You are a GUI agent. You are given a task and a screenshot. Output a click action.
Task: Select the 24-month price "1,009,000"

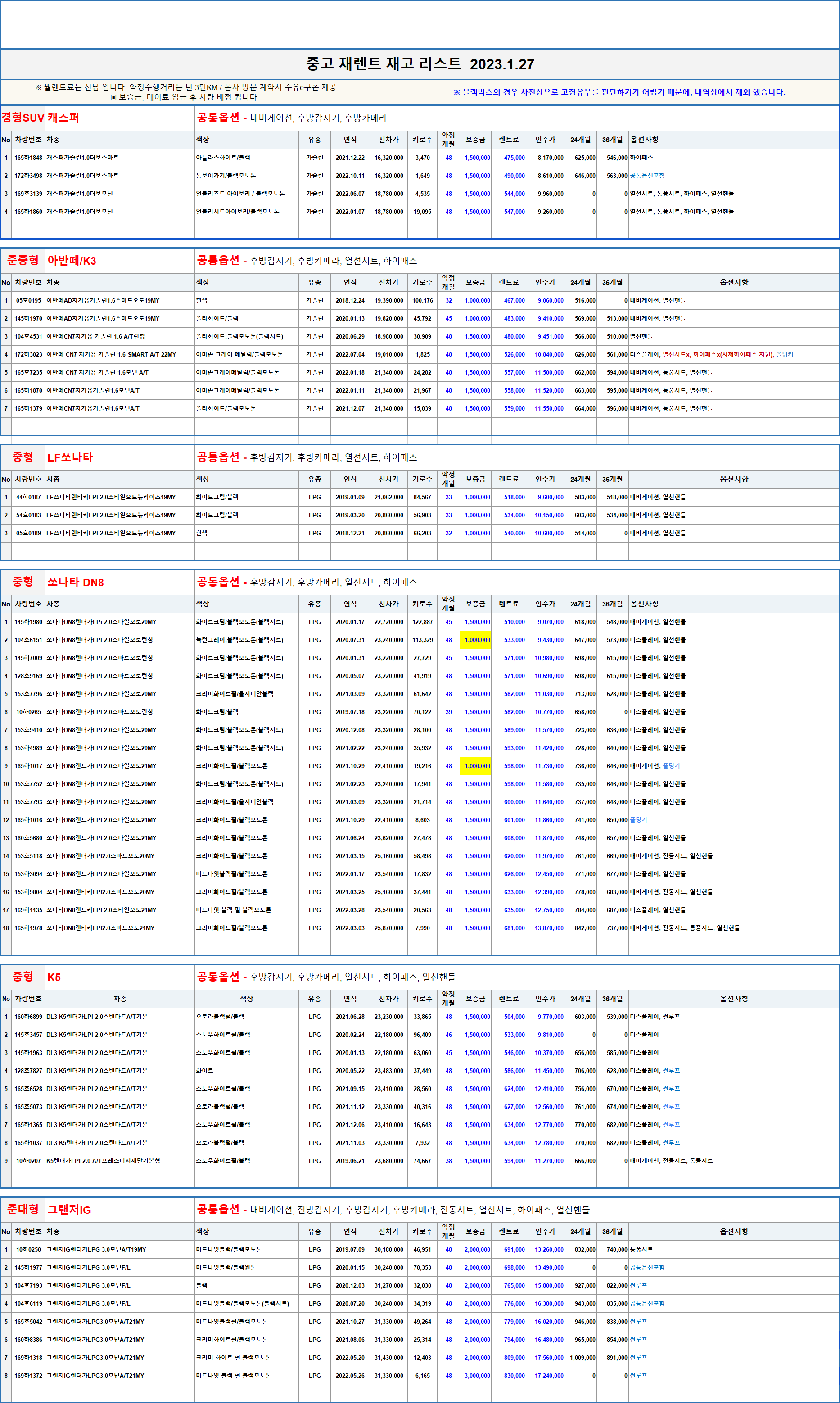pyautogui.click(x=582, y=1358)
